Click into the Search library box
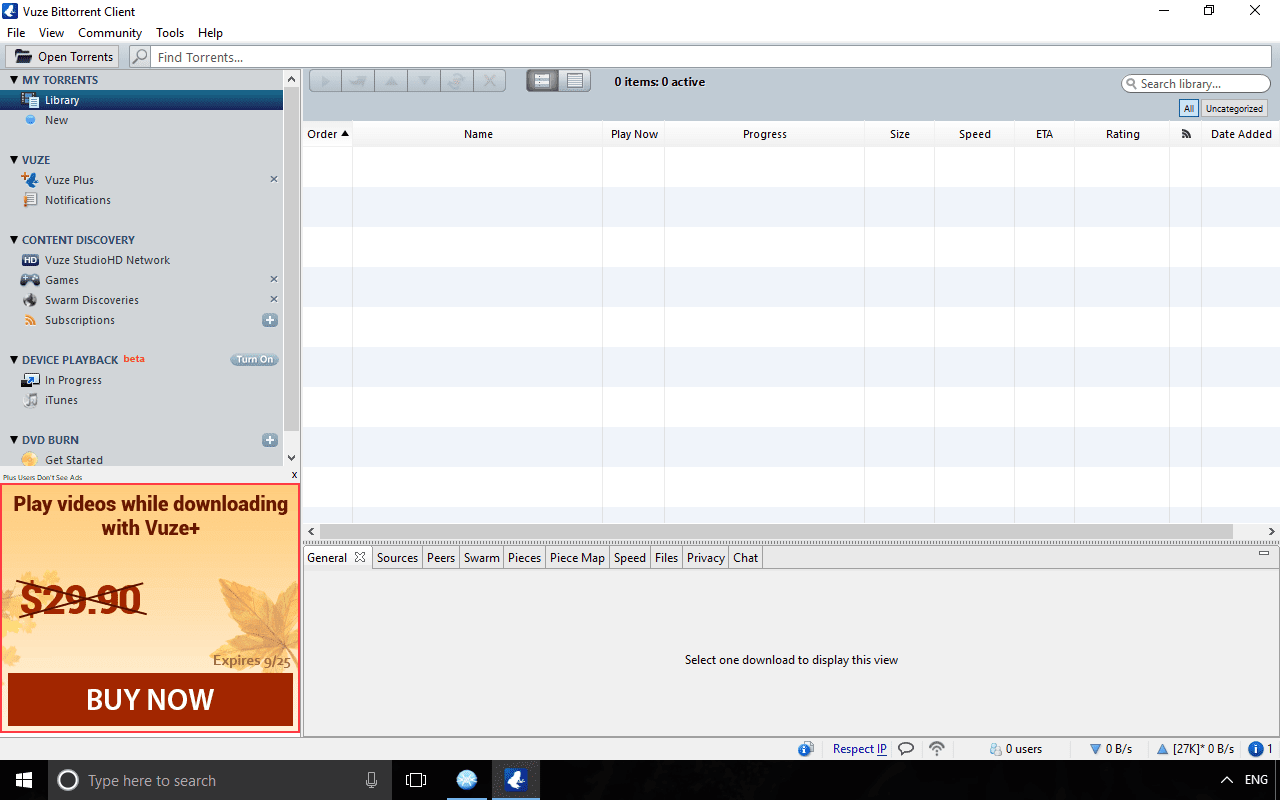Screen dimensions: 1280x800 coord(1196,84)
